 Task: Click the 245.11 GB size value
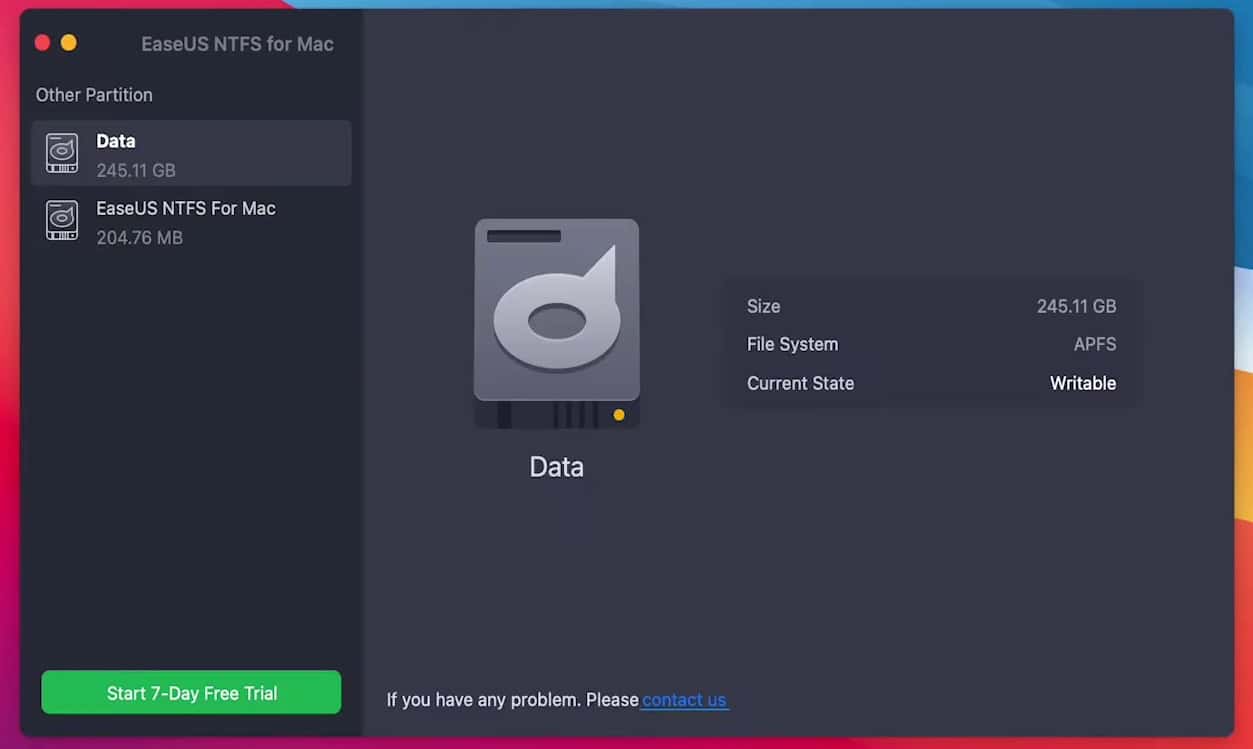[x=1076, y=306]
